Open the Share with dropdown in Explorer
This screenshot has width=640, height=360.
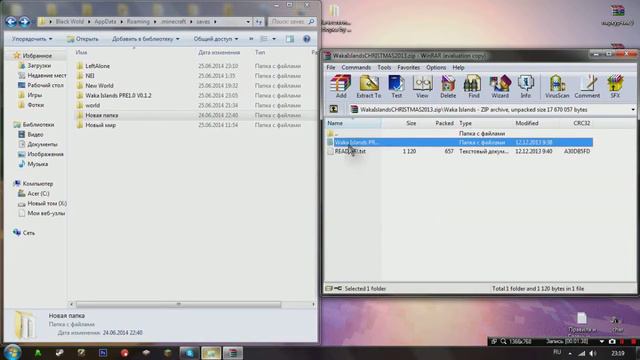coord(216,39)
